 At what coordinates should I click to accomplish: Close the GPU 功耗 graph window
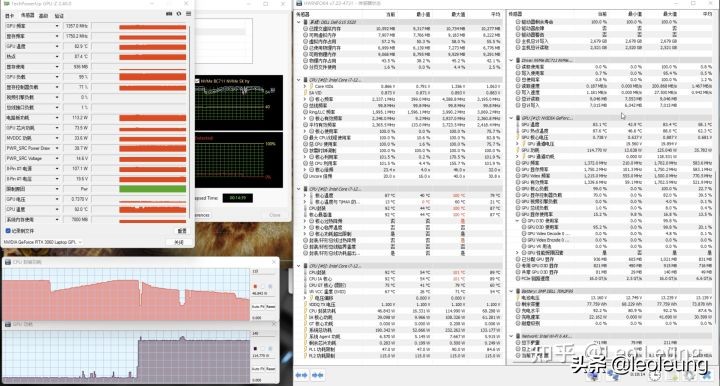[274, 324]
